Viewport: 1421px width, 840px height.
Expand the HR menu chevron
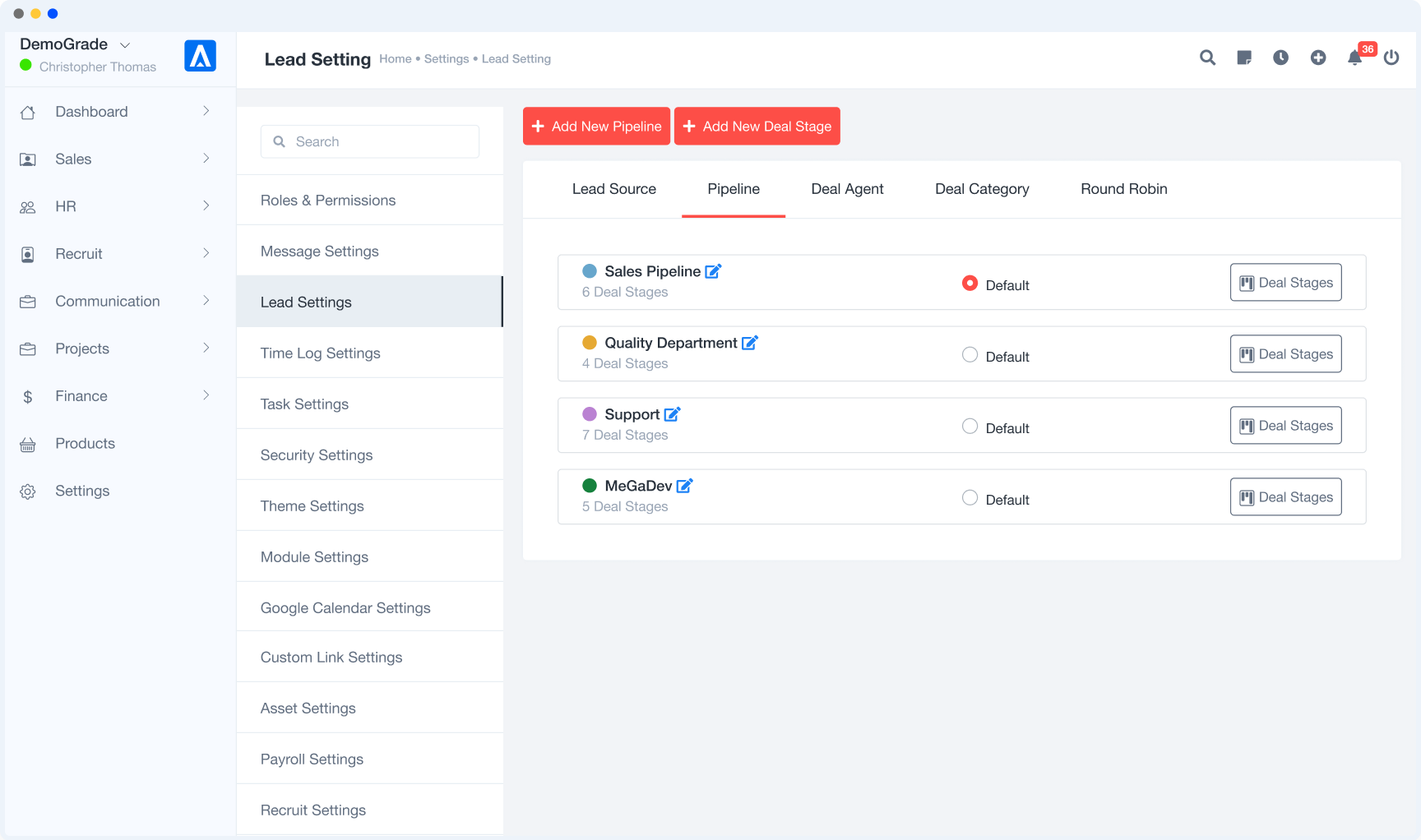click(x=206, y=205)
